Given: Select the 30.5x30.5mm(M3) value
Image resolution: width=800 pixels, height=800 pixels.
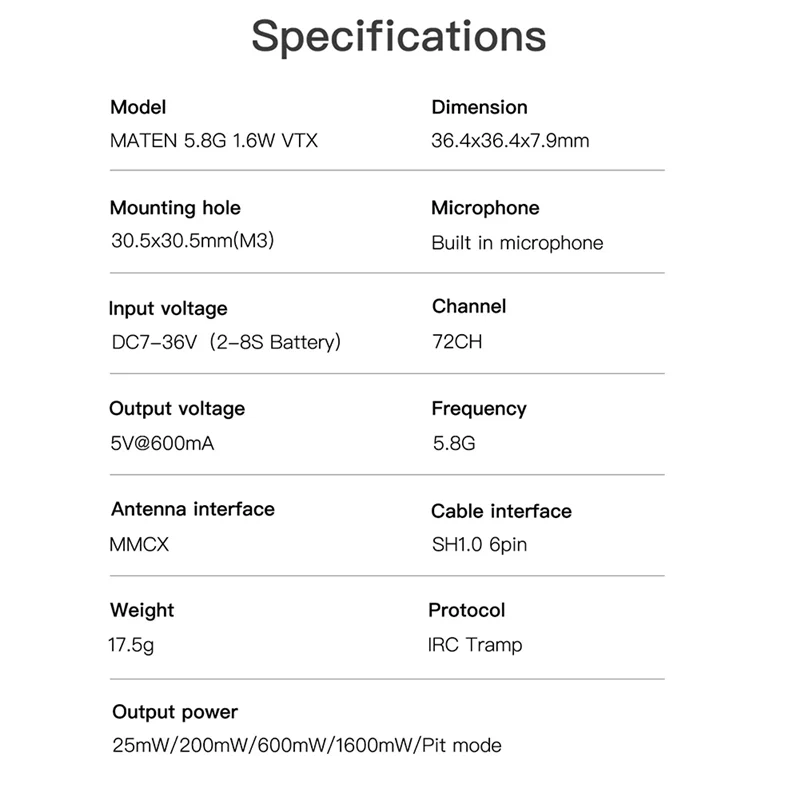Looking at the screenshot, I should point(193,240).
